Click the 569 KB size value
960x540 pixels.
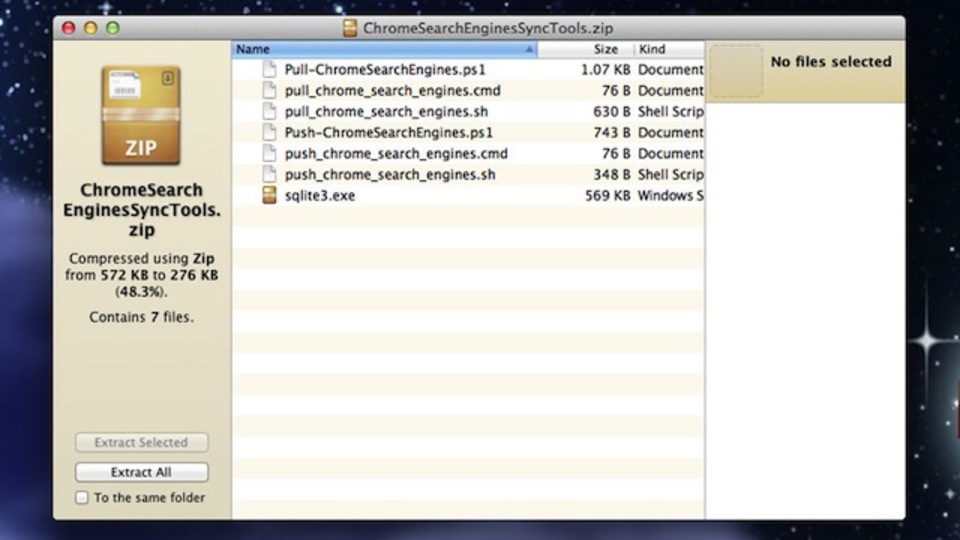coord(607,195)
